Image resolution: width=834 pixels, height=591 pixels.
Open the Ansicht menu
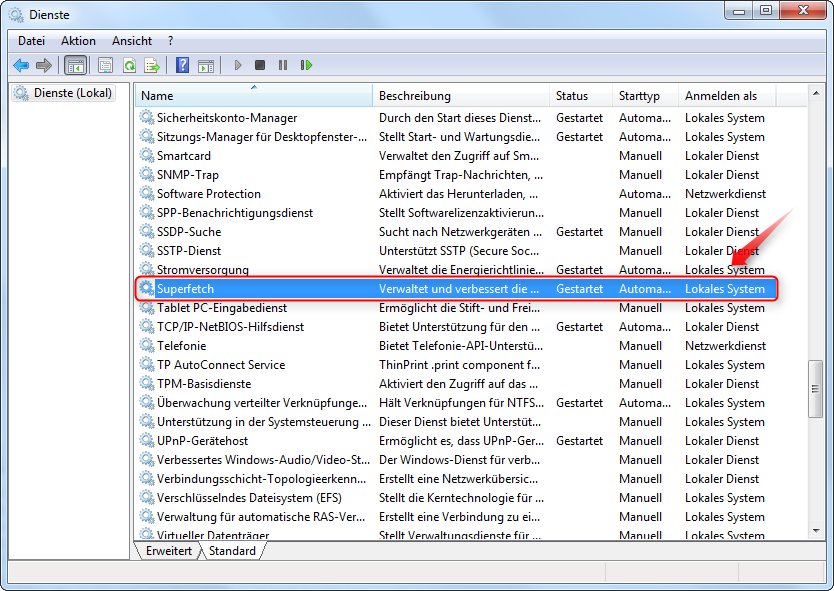[131, 40]
